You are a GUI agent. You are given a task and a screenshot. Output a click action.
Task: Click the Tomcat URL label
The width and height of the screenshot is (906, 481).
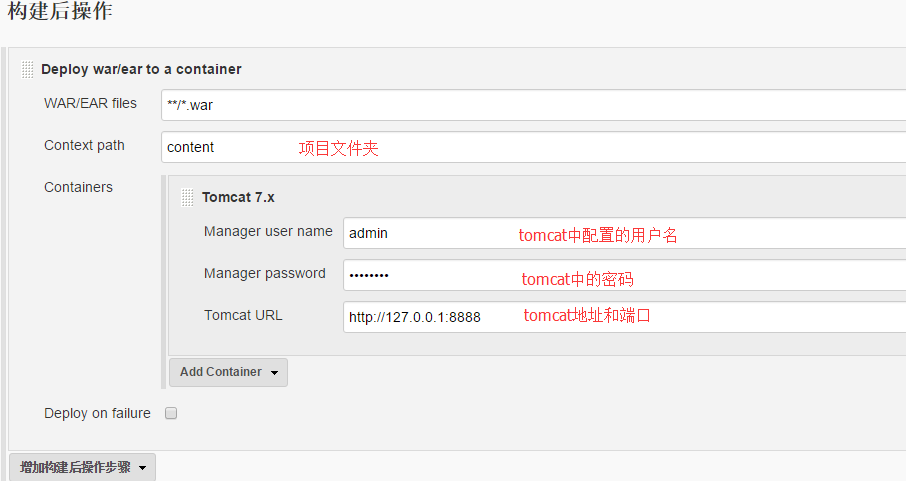(243, 315)
